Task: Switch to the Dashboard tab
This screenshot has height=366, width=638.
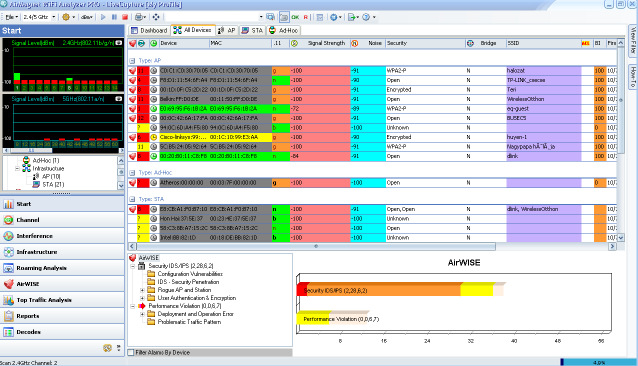Action: coord(149,30)
